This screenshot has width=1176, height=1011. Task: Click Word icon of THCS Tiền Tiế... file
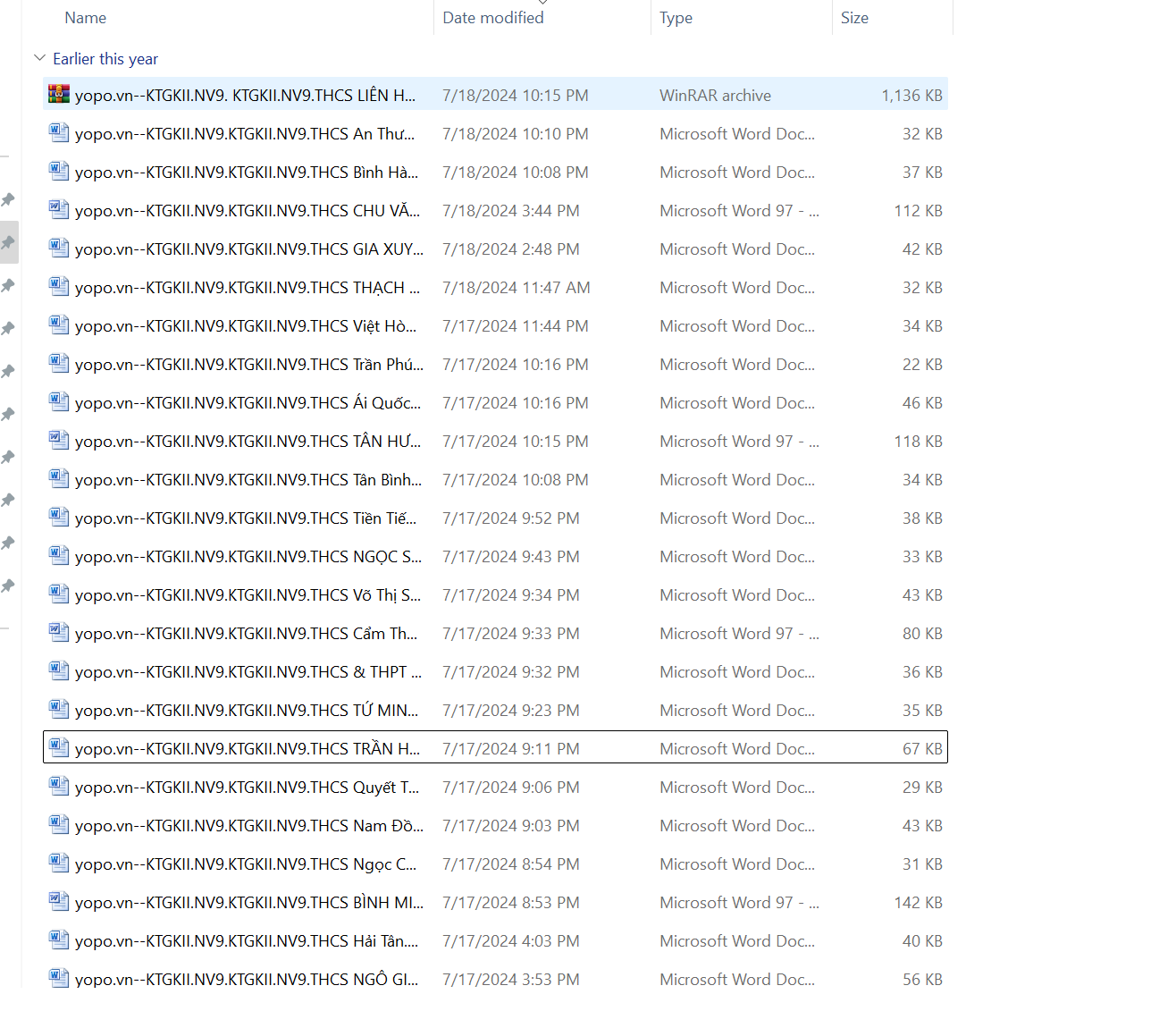(59, 517)
